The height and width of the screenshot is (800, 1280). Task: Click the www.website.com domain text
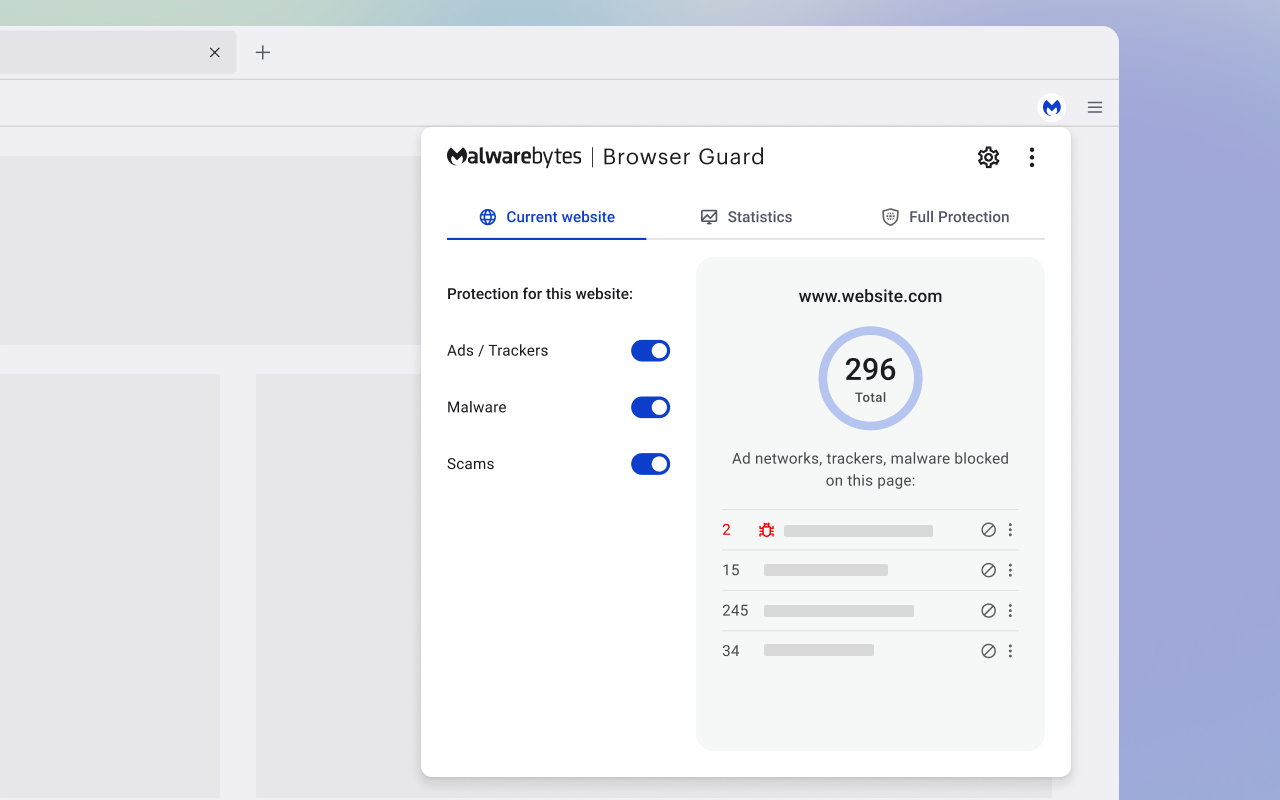tap(870, 296)
